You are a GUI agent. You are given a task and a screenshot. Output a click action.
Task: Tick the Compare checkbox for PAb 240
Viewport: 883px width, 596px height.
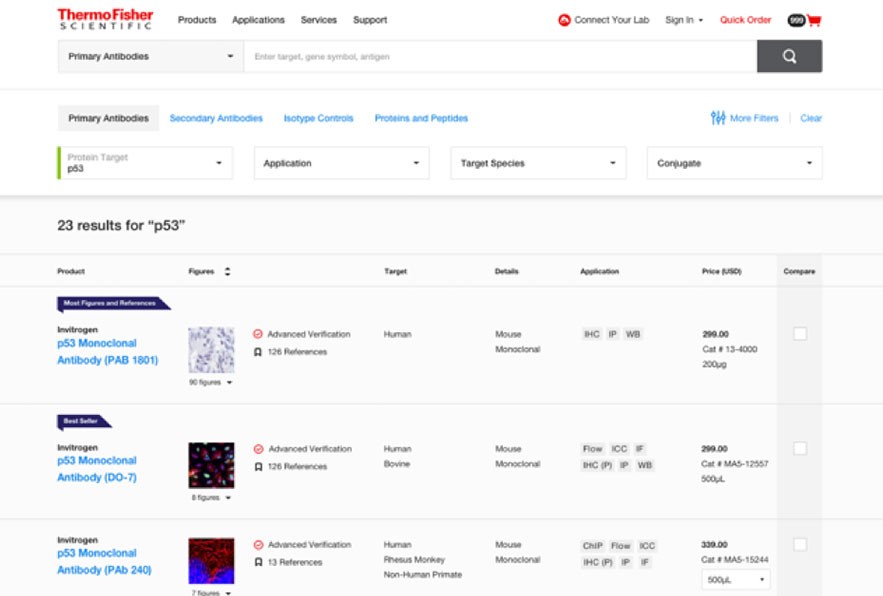tap(800, 545)
